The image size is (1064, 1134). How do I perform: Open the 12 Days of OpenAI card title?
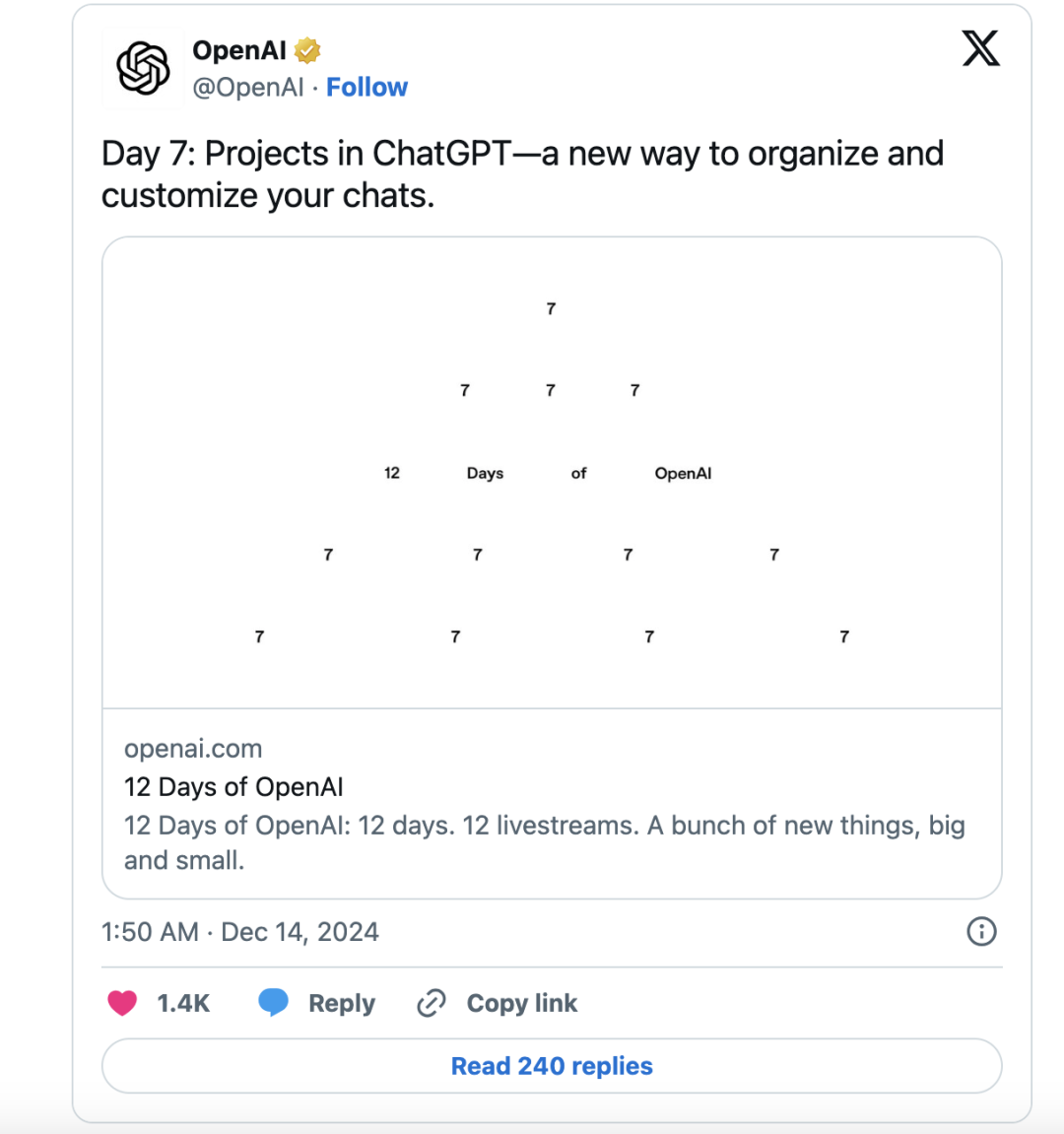point(233,787)
